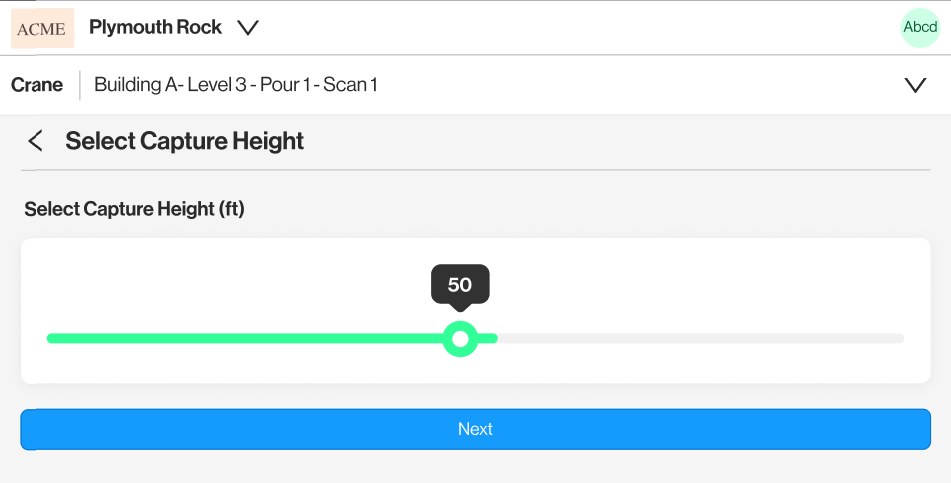The height and width of the screenshot is (483, 951).
Task: Click the Select Capture Height (ft) label
Action: point(134,209)
